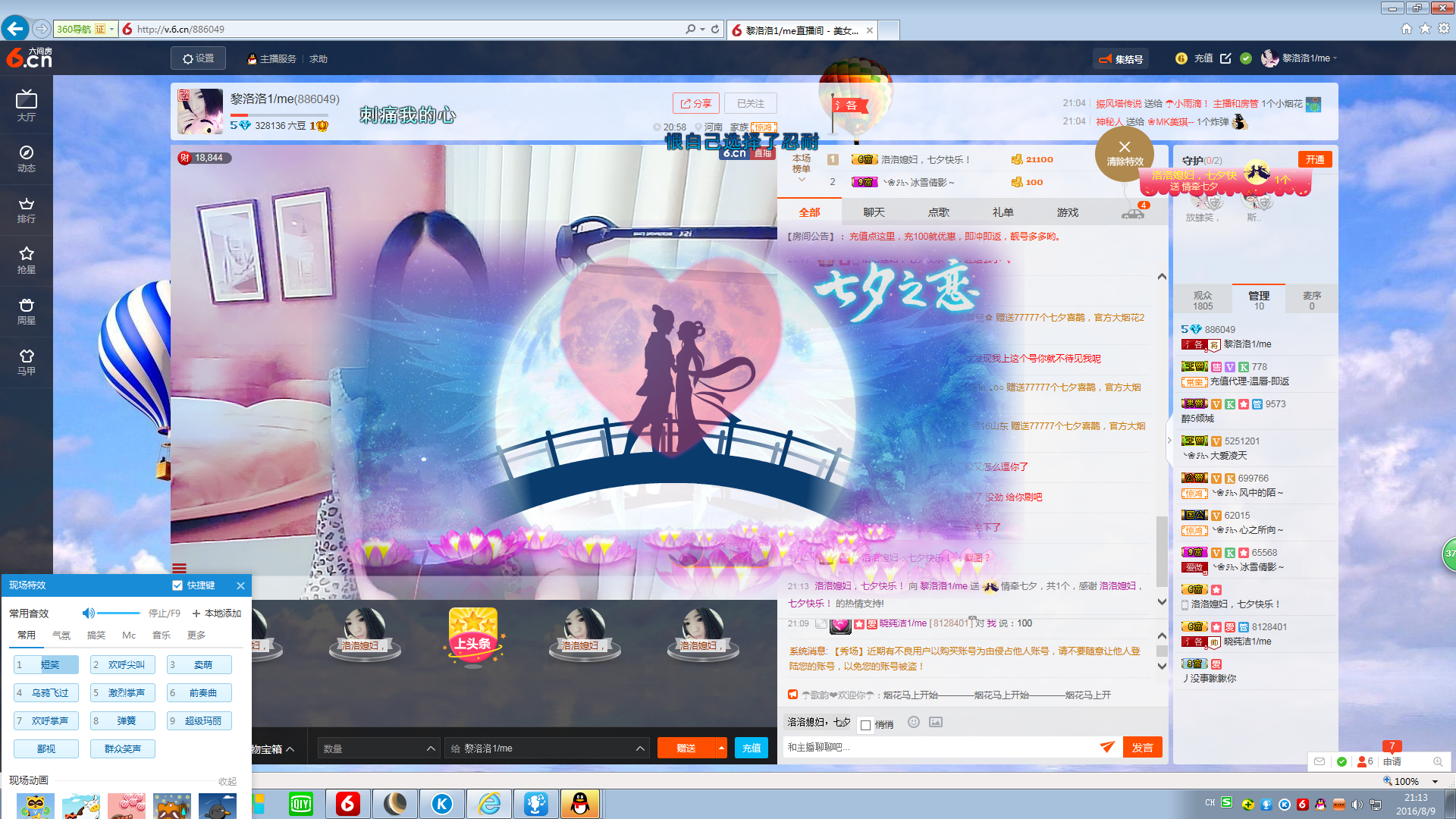This screenshot has height=819, width=1456.
Task: Click the red hamburger menu icon on video
Action: pos(179,568)
